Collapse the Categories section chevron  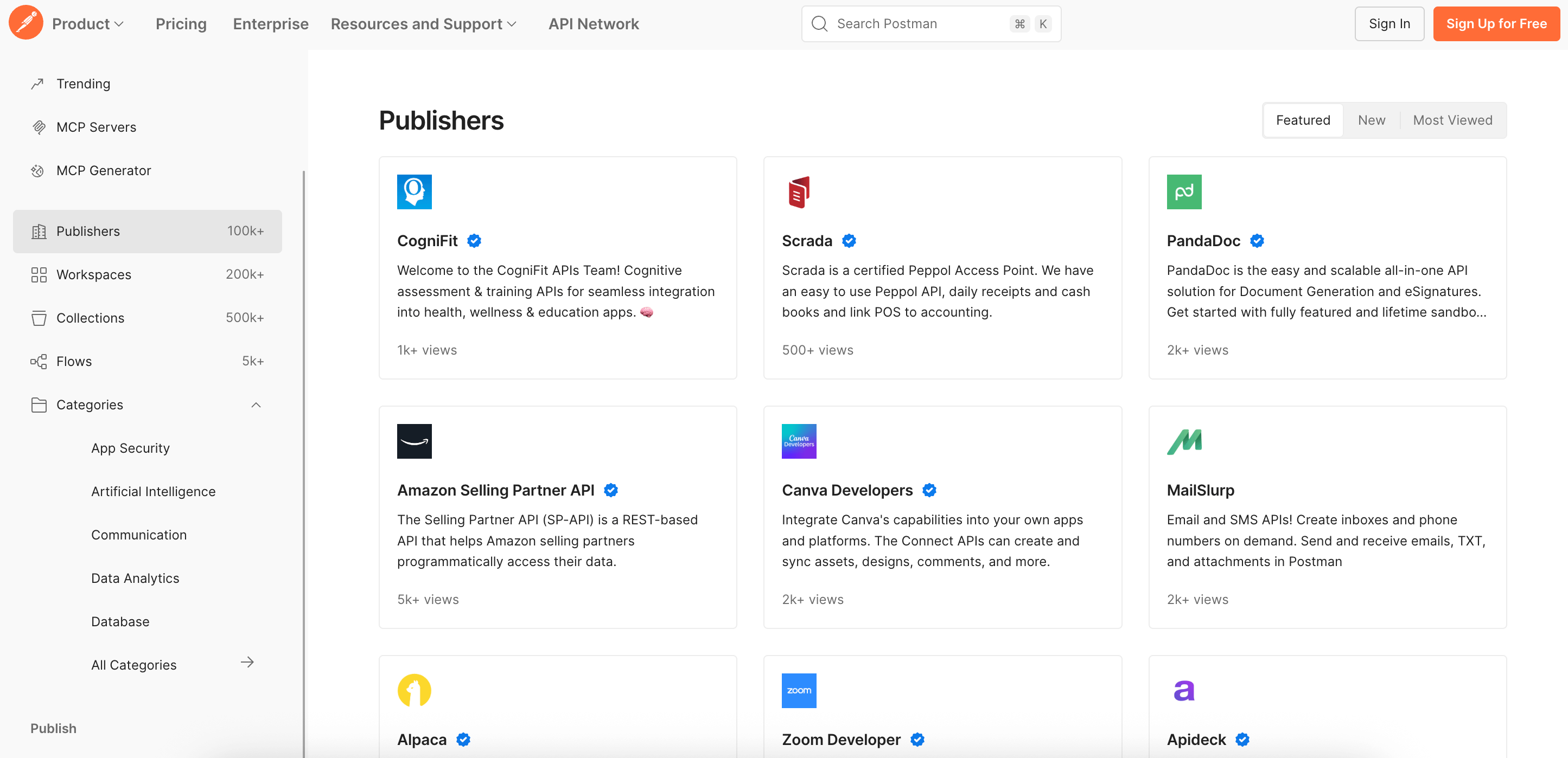click(255, 404)
